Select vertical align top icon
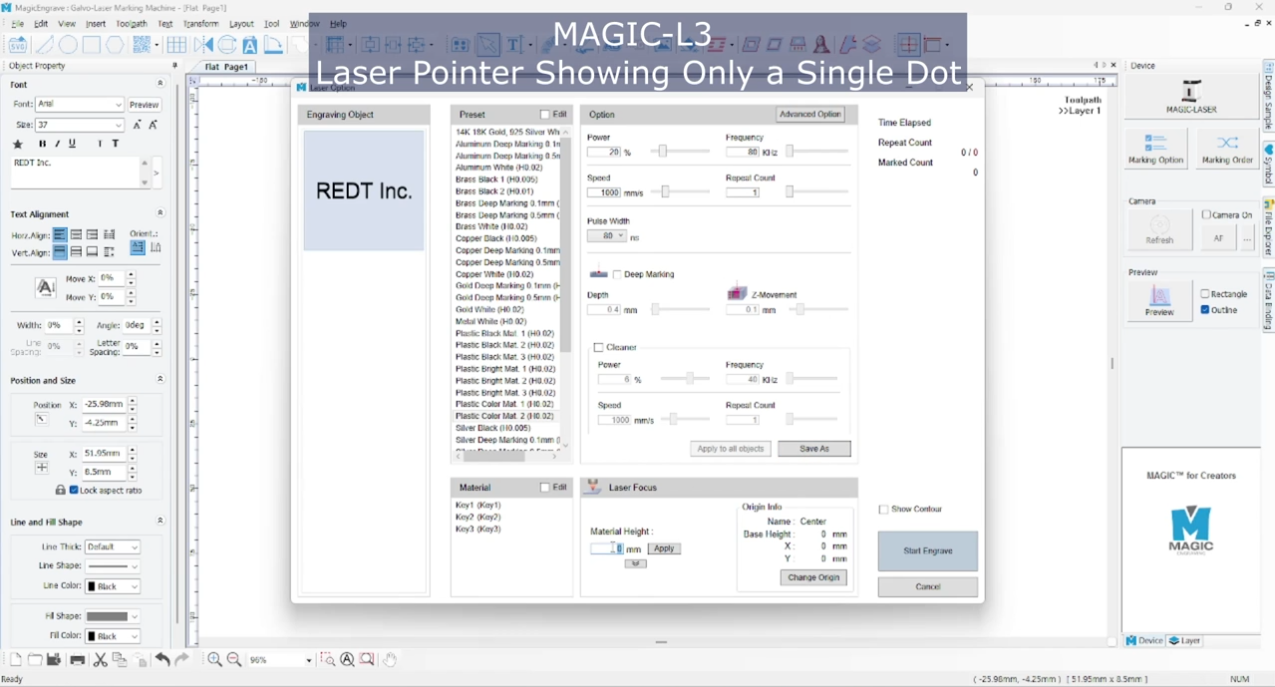1275x687 pixels. [60, 252]
